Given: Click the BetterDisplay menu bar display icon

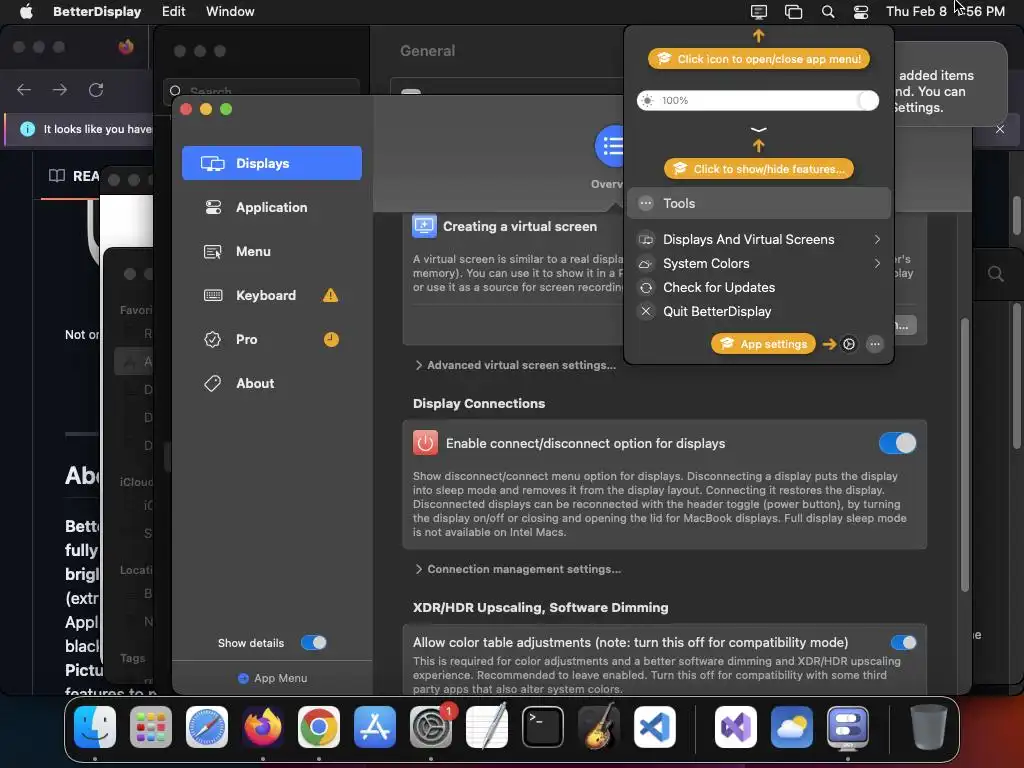Looking at the screenshot, I should [758, 12].
